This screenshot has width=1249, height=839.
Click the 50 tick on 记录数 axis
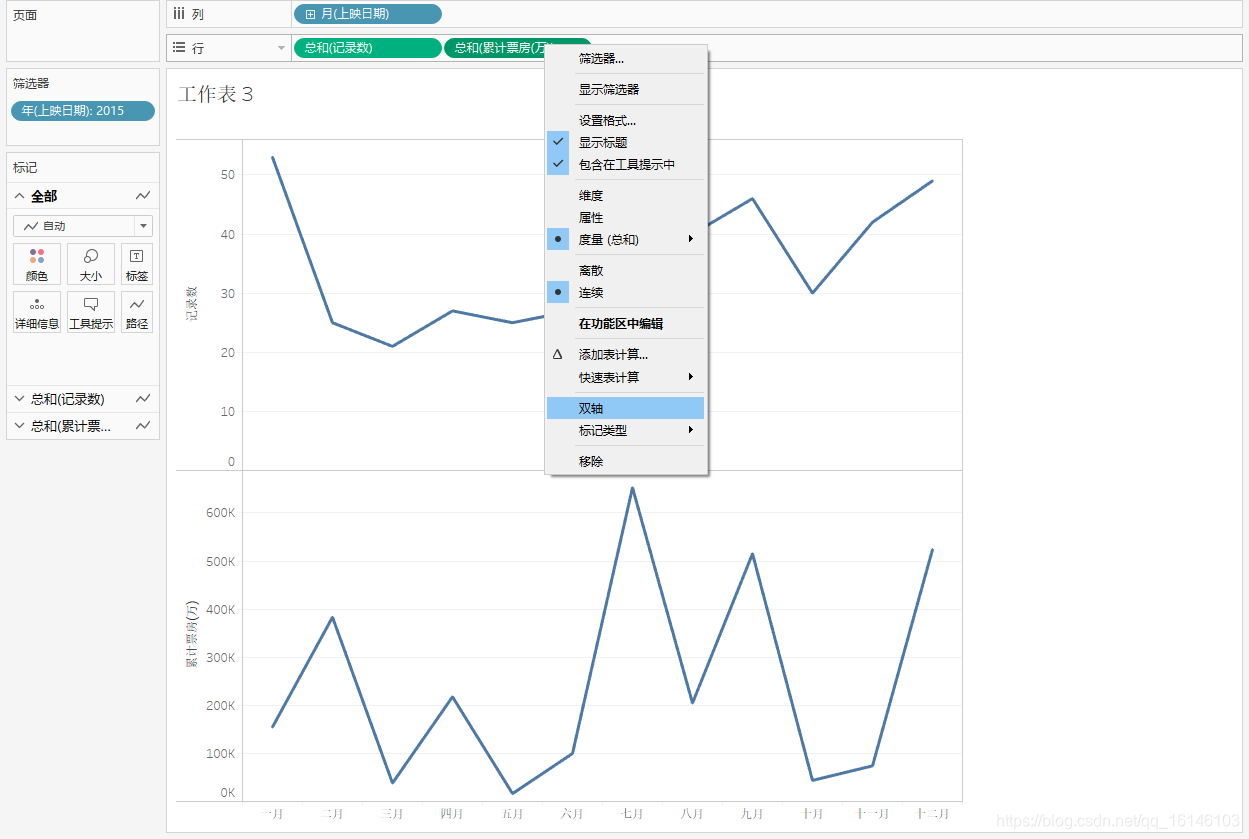(228, 175)
